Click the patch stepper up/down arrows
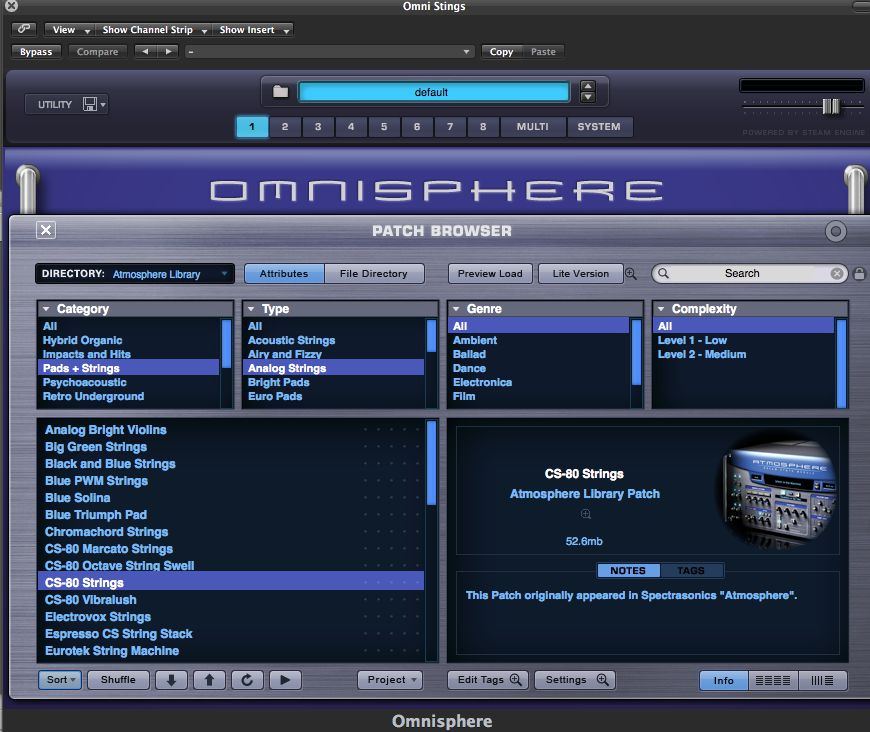 point(588,92)
